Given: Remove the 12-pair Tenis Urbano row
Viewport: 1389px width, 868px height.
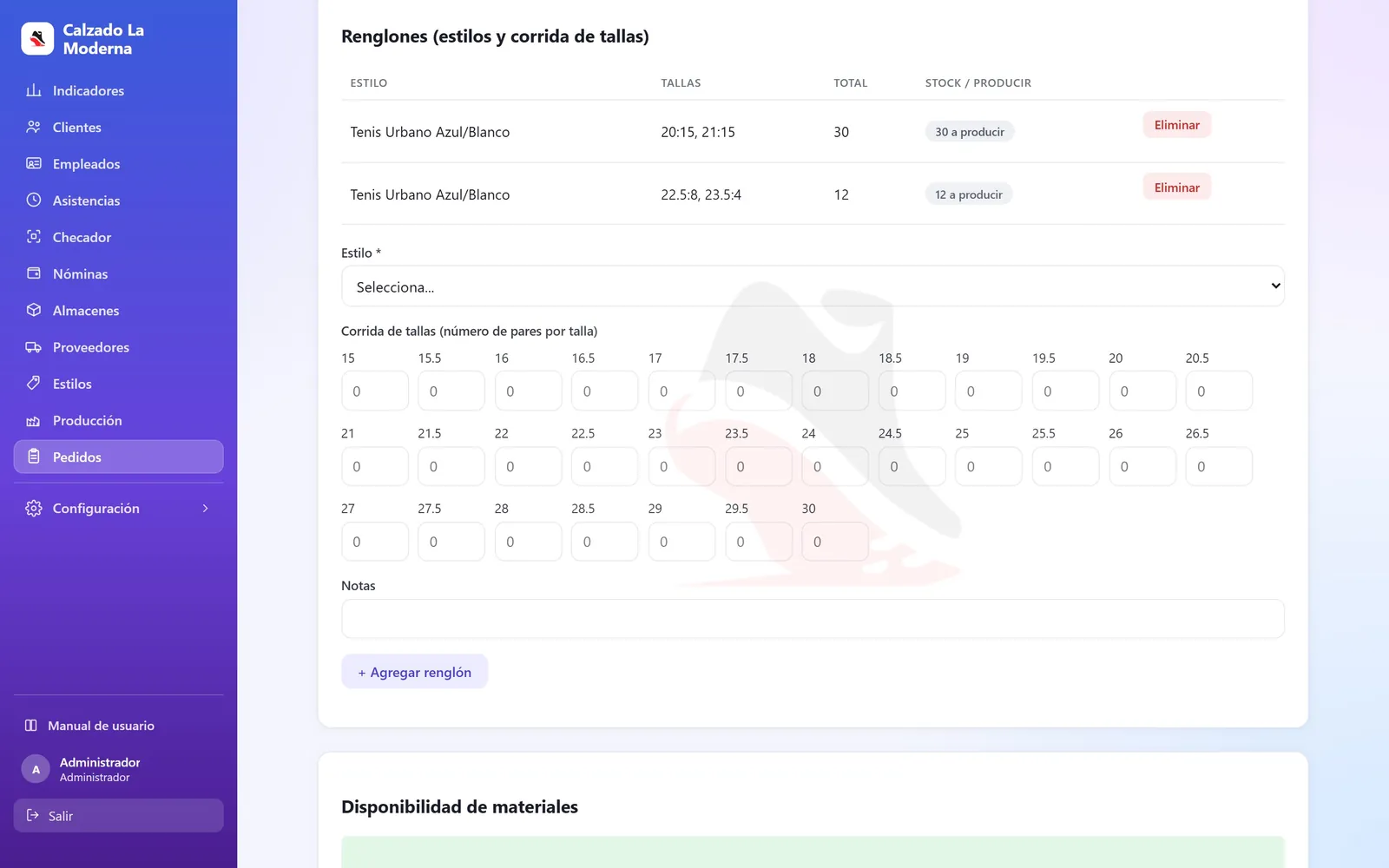Looking at the screenshot, I should click(x=1176, y=187).
